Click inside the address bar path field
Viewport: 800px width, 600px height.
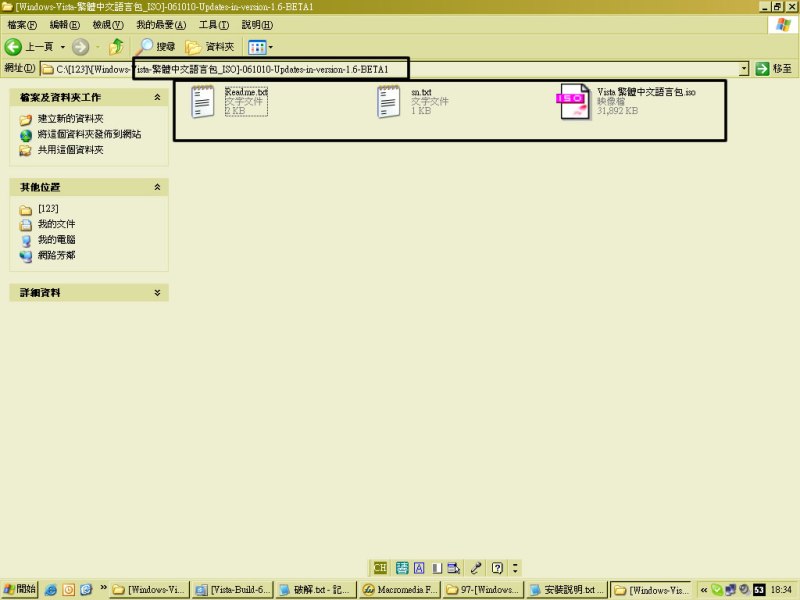point(389,69)
